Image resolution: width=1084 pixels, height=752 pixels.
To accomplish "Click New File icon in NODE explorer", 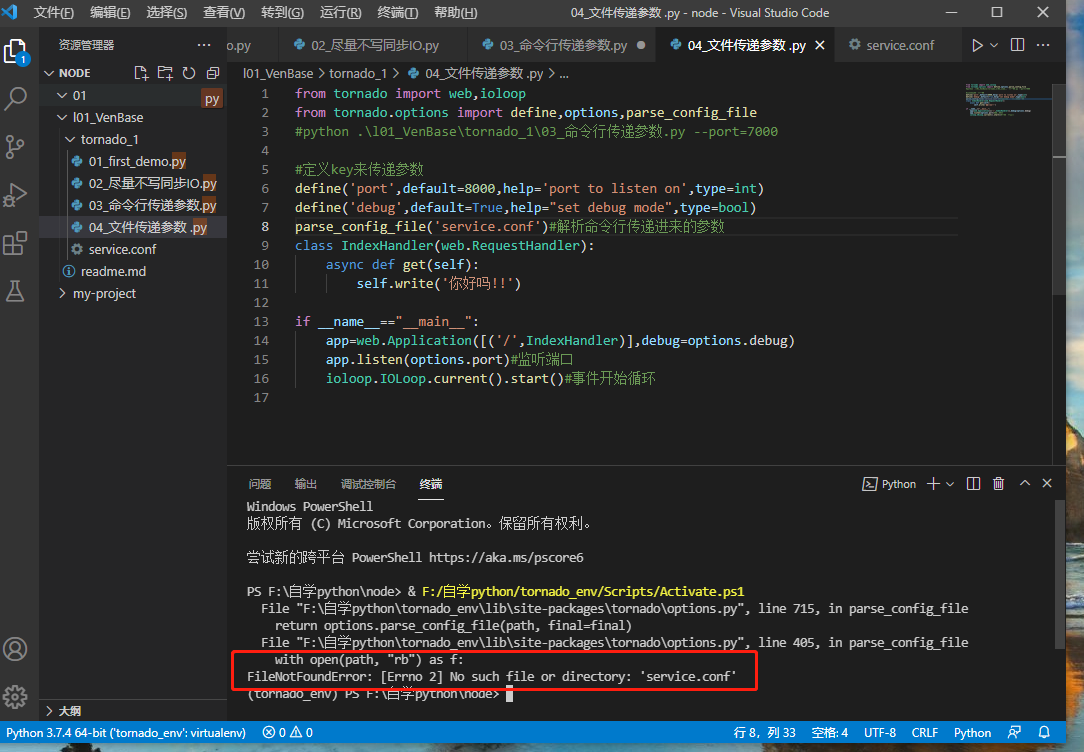I will click(141, 73).
